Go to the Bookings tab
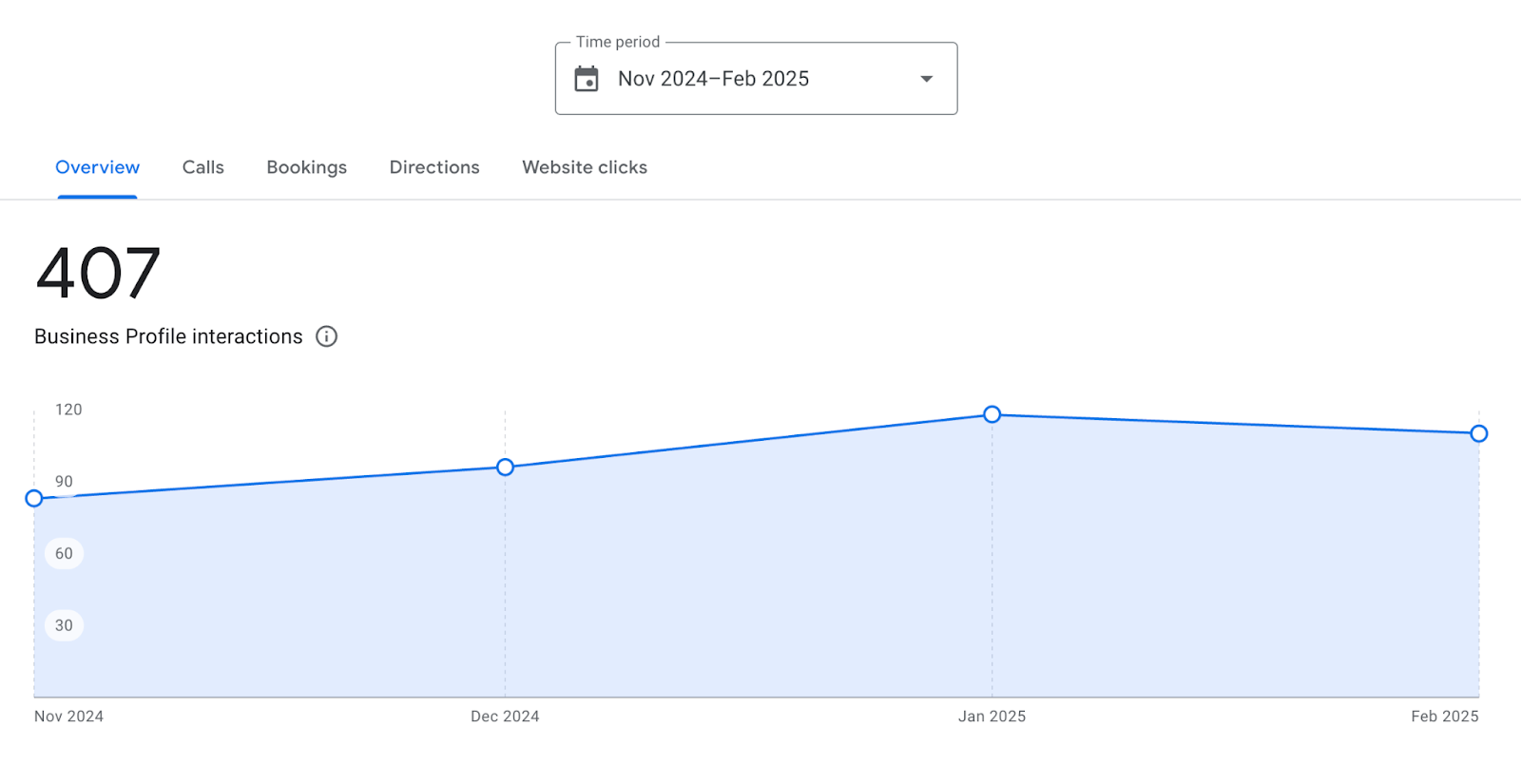Screen dimensions: 1521x784 (x=306, y=167)
